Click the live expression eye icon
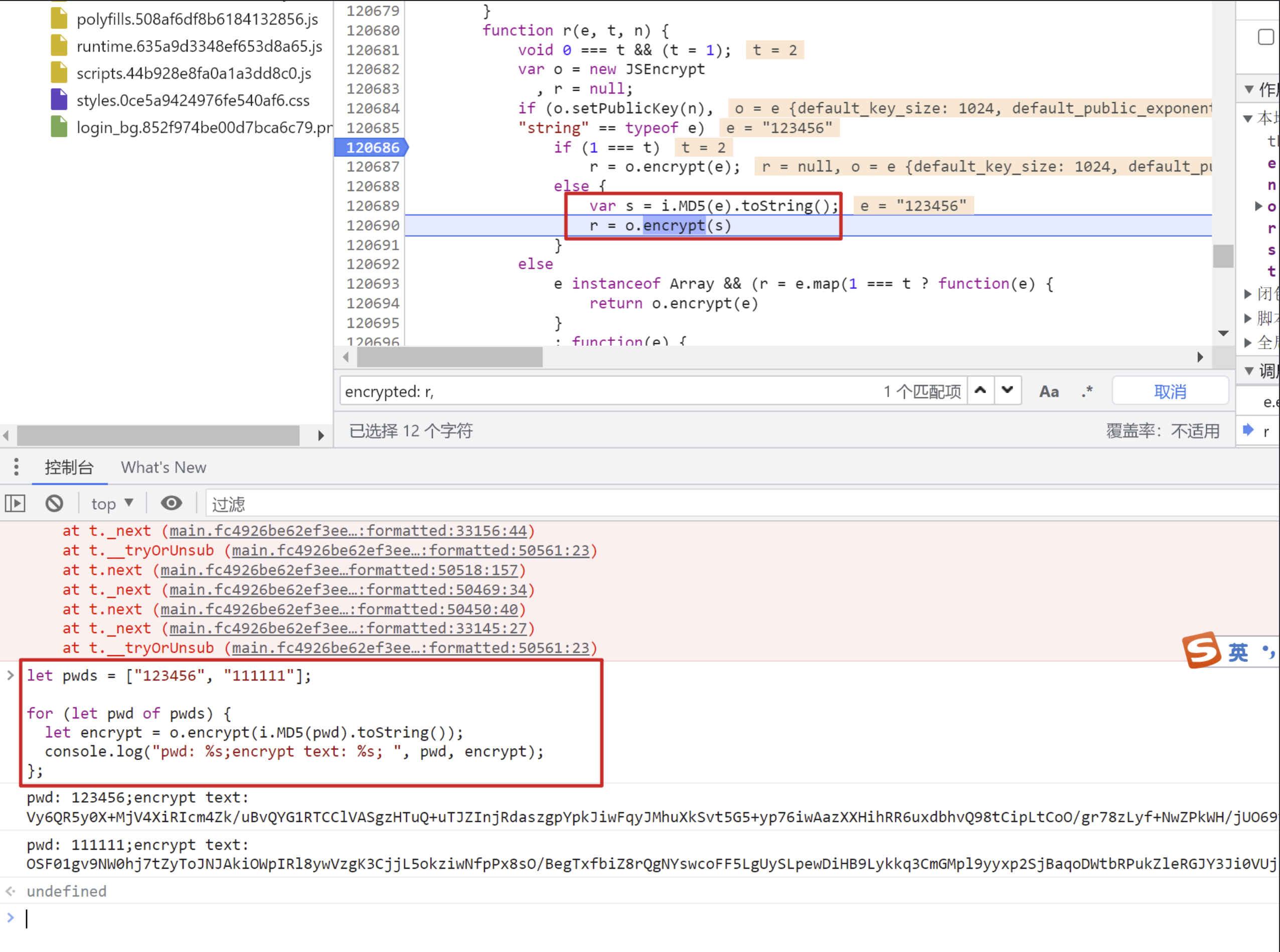The height and width of the screenshot is (952, 1280). [x=171, y=504]
